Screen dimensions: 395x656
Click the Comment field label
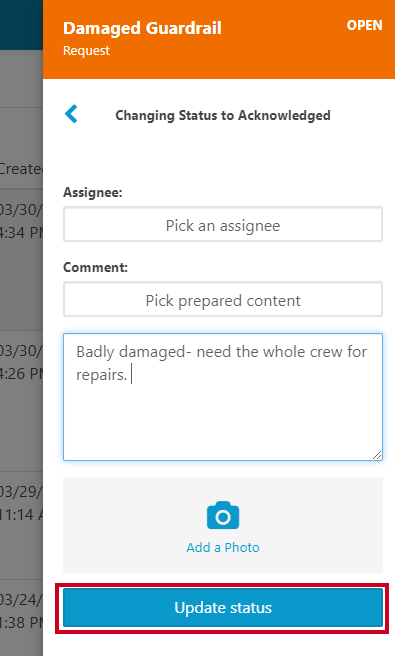click(x=95, y=267)
